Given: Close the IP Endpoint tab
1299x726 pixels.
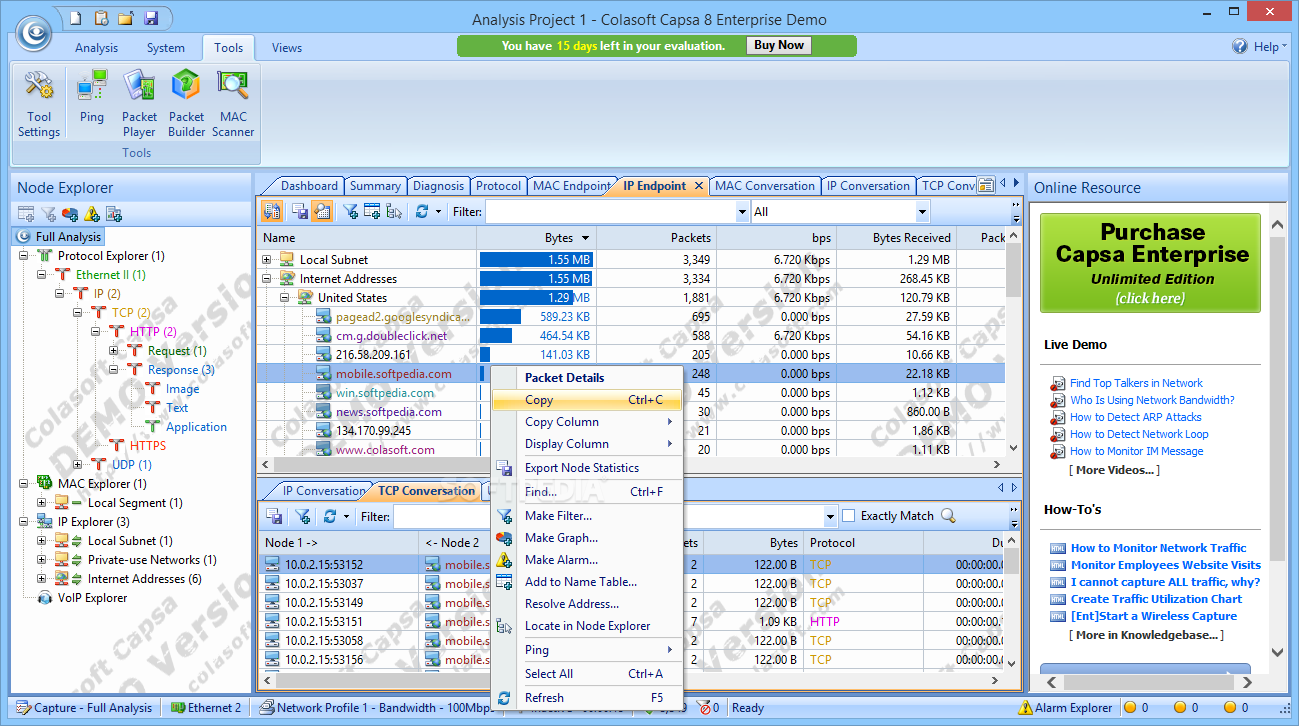Looking at the screenshot, I should (x=699, y=186).
